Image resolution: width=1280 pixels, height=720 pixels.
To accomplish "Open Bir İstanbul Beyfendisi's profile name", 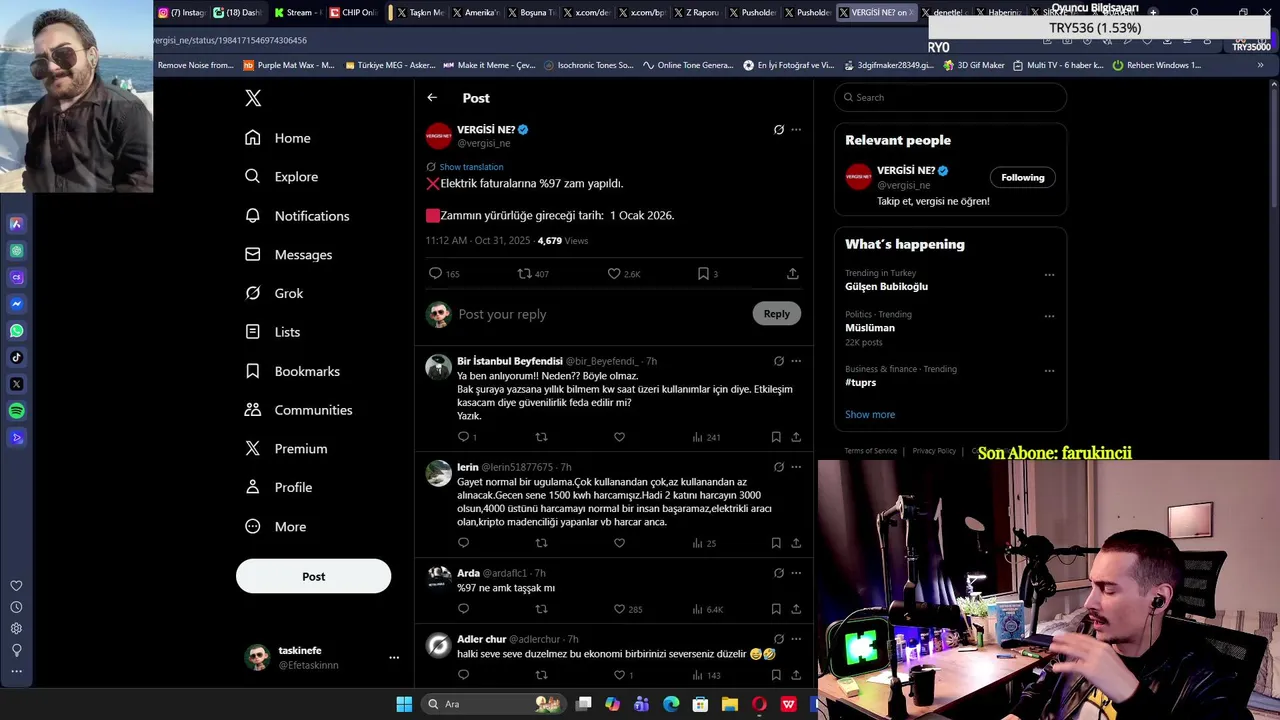I will point(510,361).
